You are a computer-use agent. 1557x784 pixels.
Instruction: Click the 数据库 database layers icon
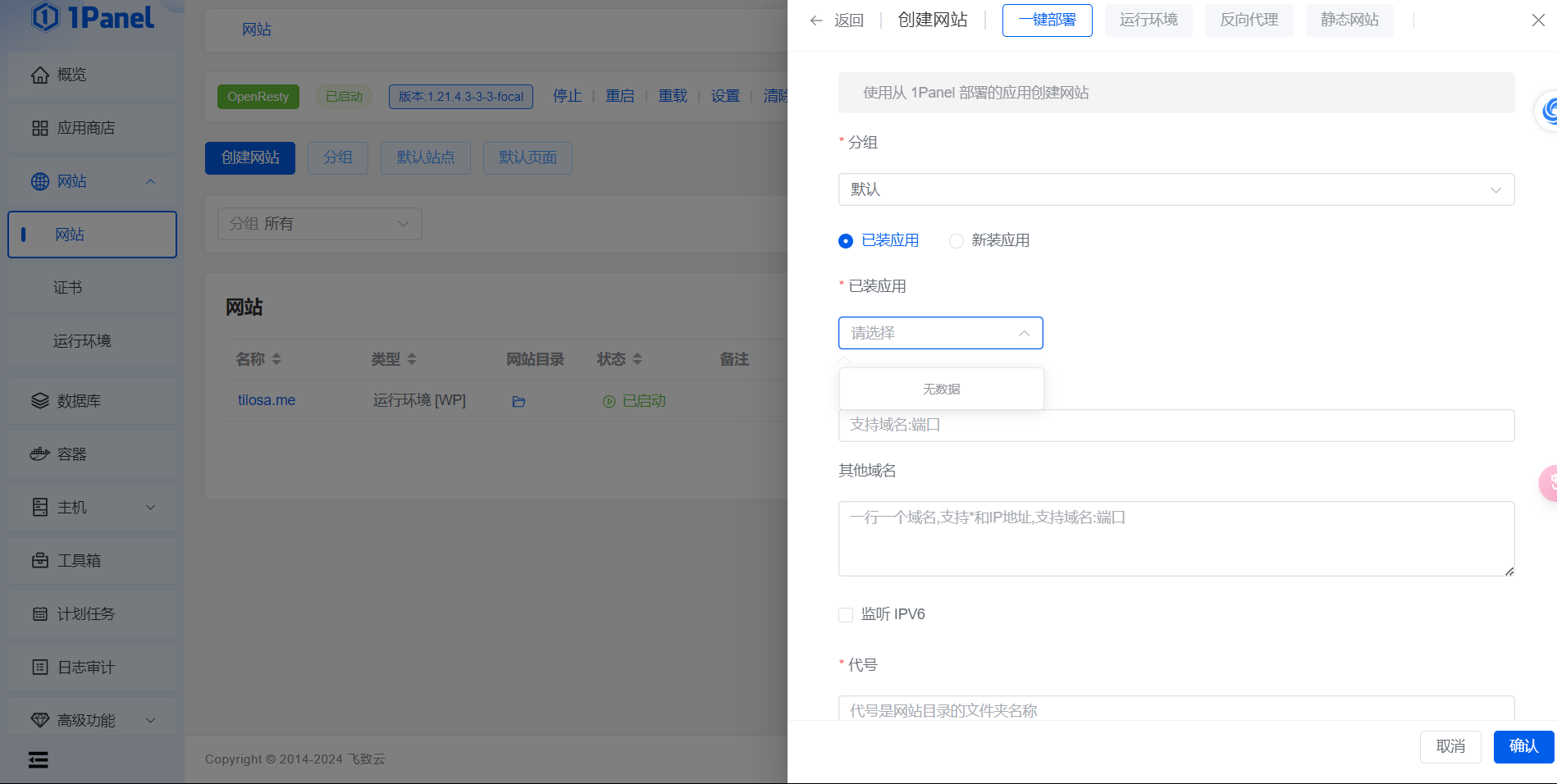pos(40,401)
